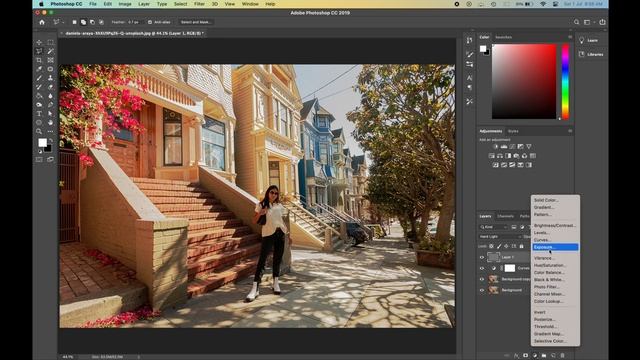This screenshot has height=360, width=640.
Task: Hide the Background layer eye icon
Action: tap(482, 290)
